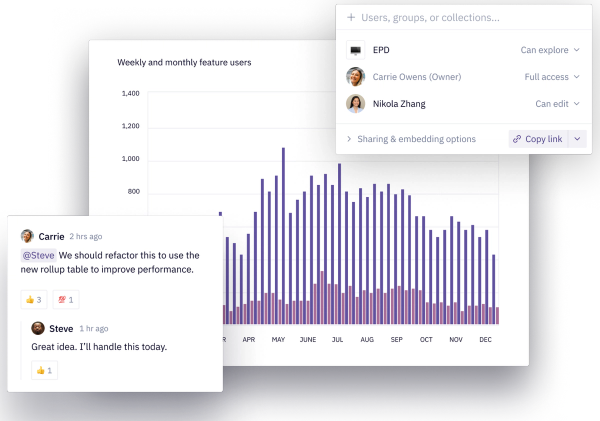Click the DEC month label on chart axis
This screenshot has height=421, width=600.
coord(485,339)
